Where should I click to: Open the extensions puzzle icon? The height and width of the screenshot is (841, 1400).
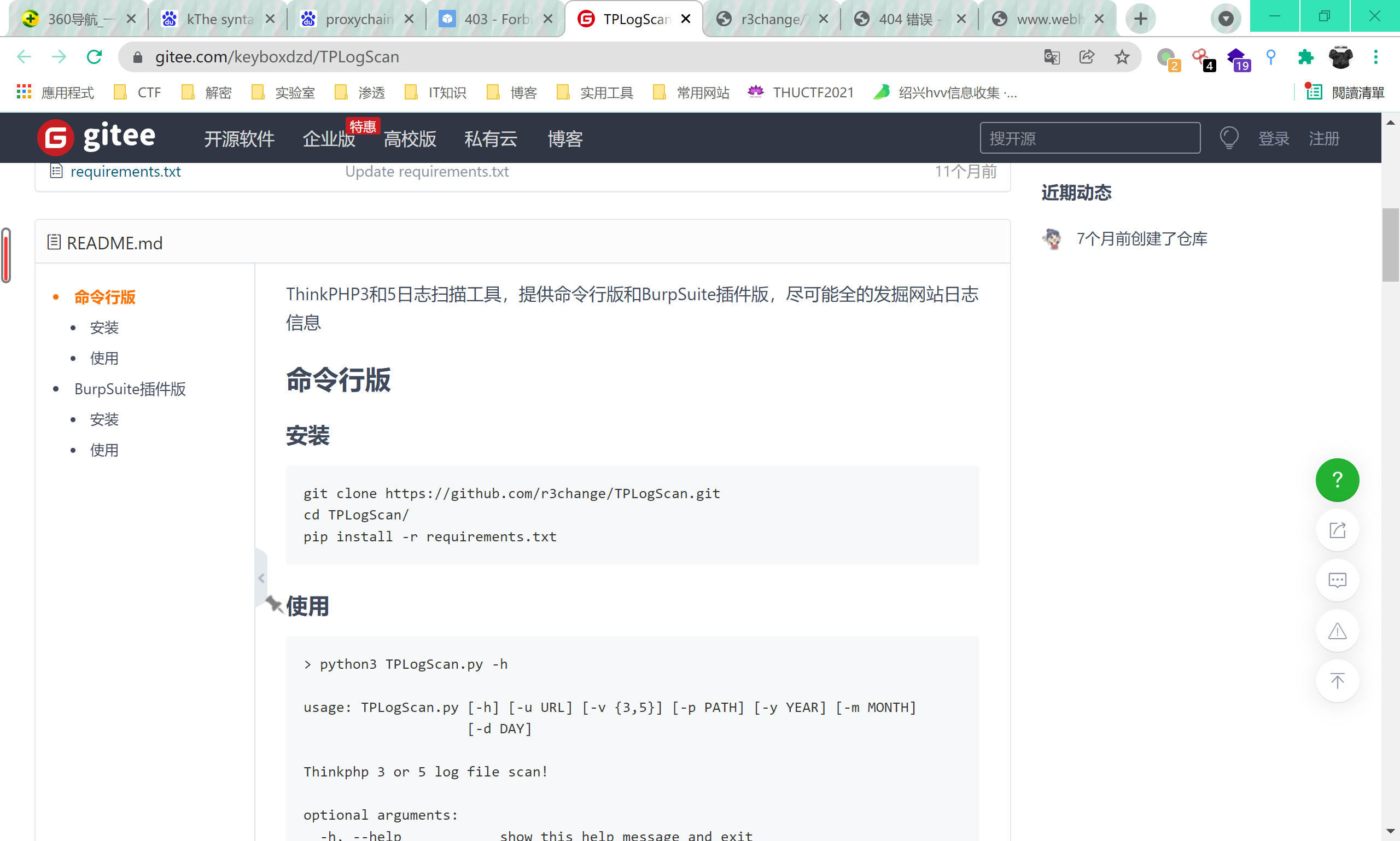pos(1305,57)
